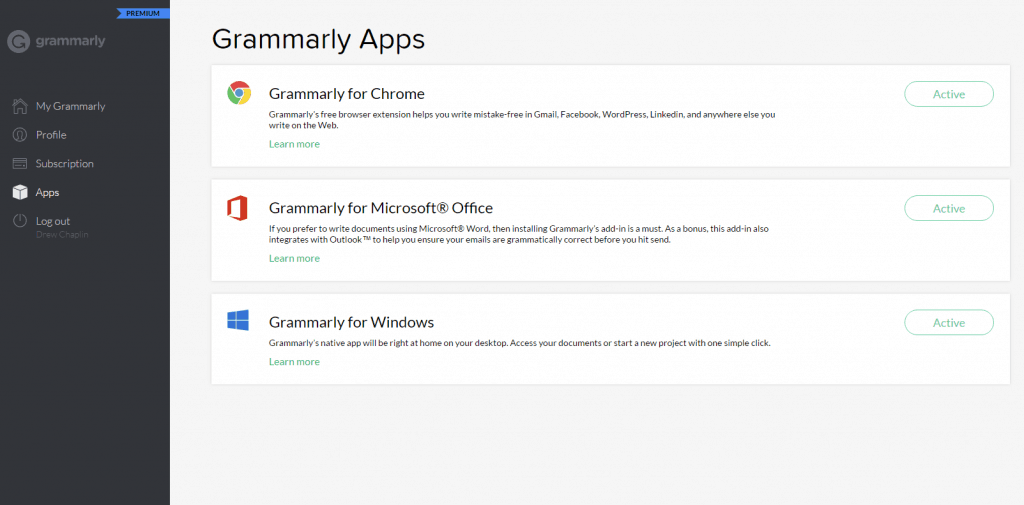1024x505 pixels.
Task: Click the Grammarly for Microsoft® Office heading
Action: tap(381, 208)
